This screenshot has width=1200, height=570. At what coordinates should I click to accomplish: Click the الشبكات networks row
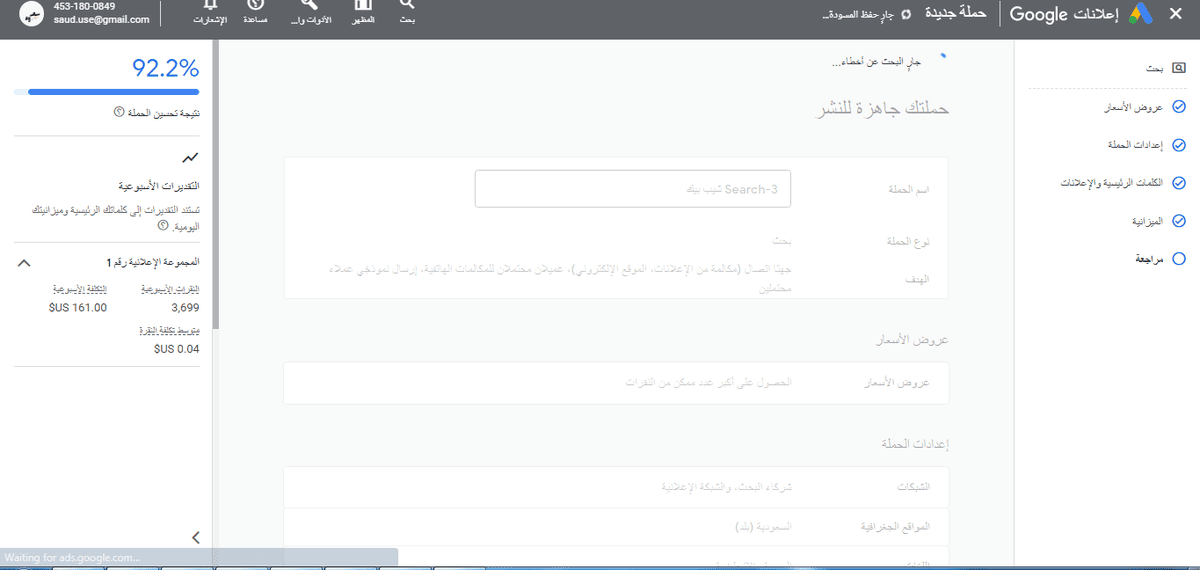(x=616, y=487)
